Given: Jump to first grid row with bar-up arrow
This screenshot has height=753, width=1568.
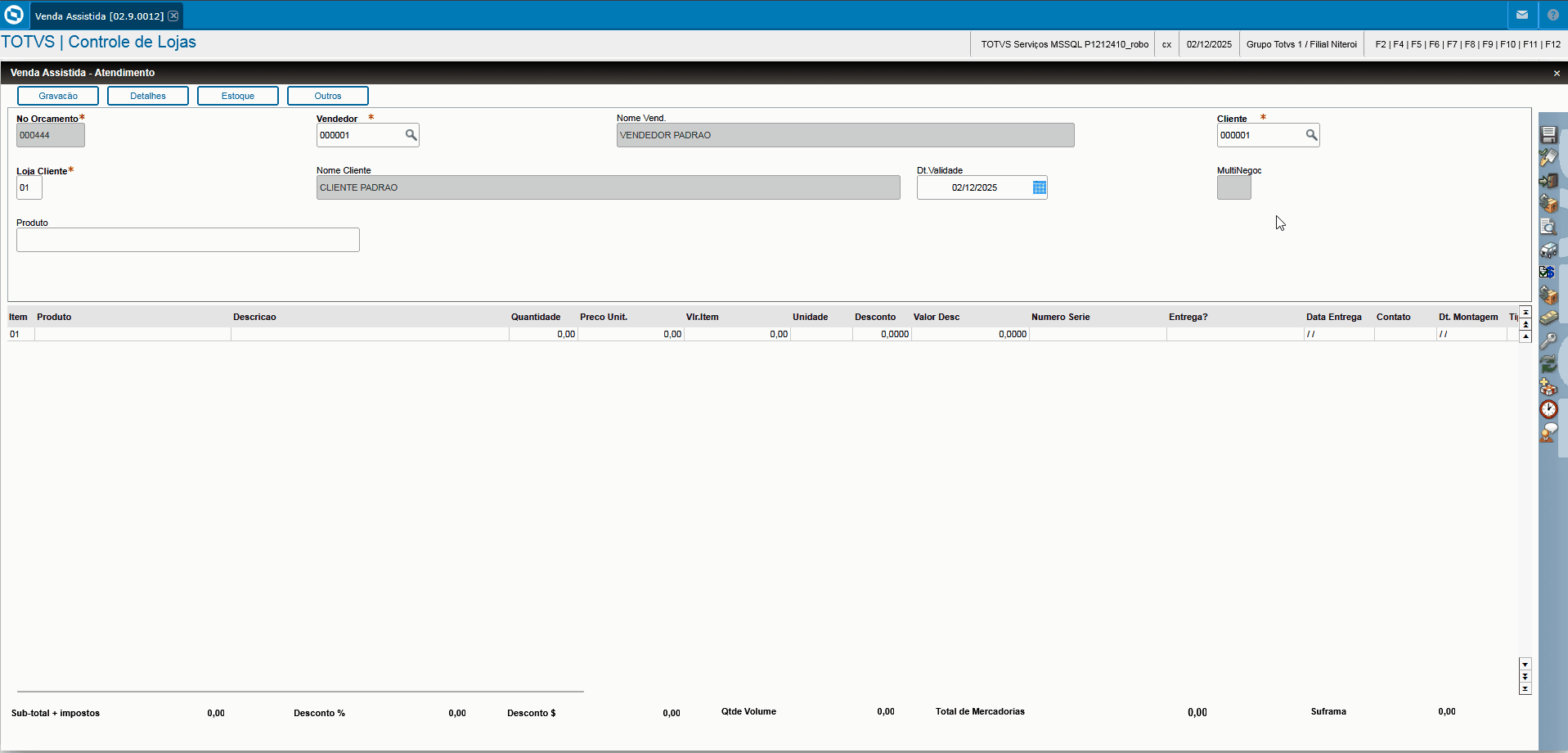Looking at the screenshot, I should (x=1525, y=313).
